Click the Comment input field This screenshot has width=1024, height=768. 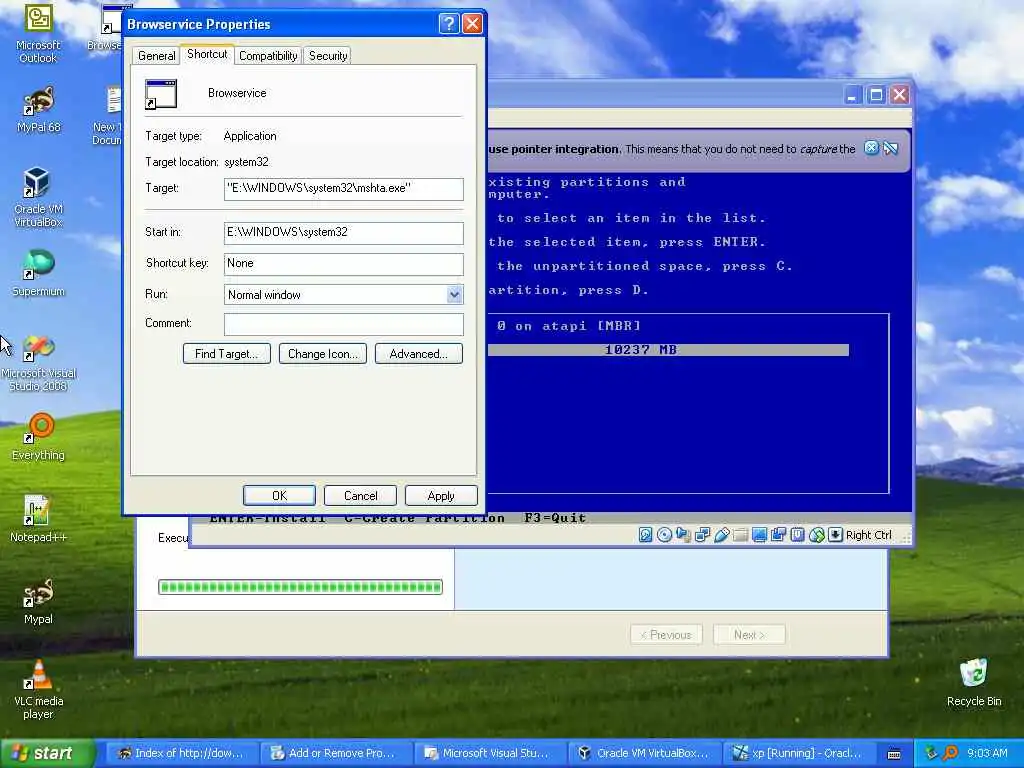click(344, 324)
